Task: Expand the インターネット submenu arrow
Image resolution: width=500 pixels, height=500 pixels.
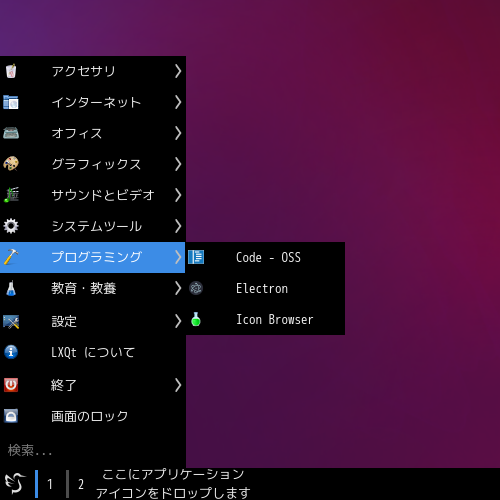Action: tap(178, 102)
